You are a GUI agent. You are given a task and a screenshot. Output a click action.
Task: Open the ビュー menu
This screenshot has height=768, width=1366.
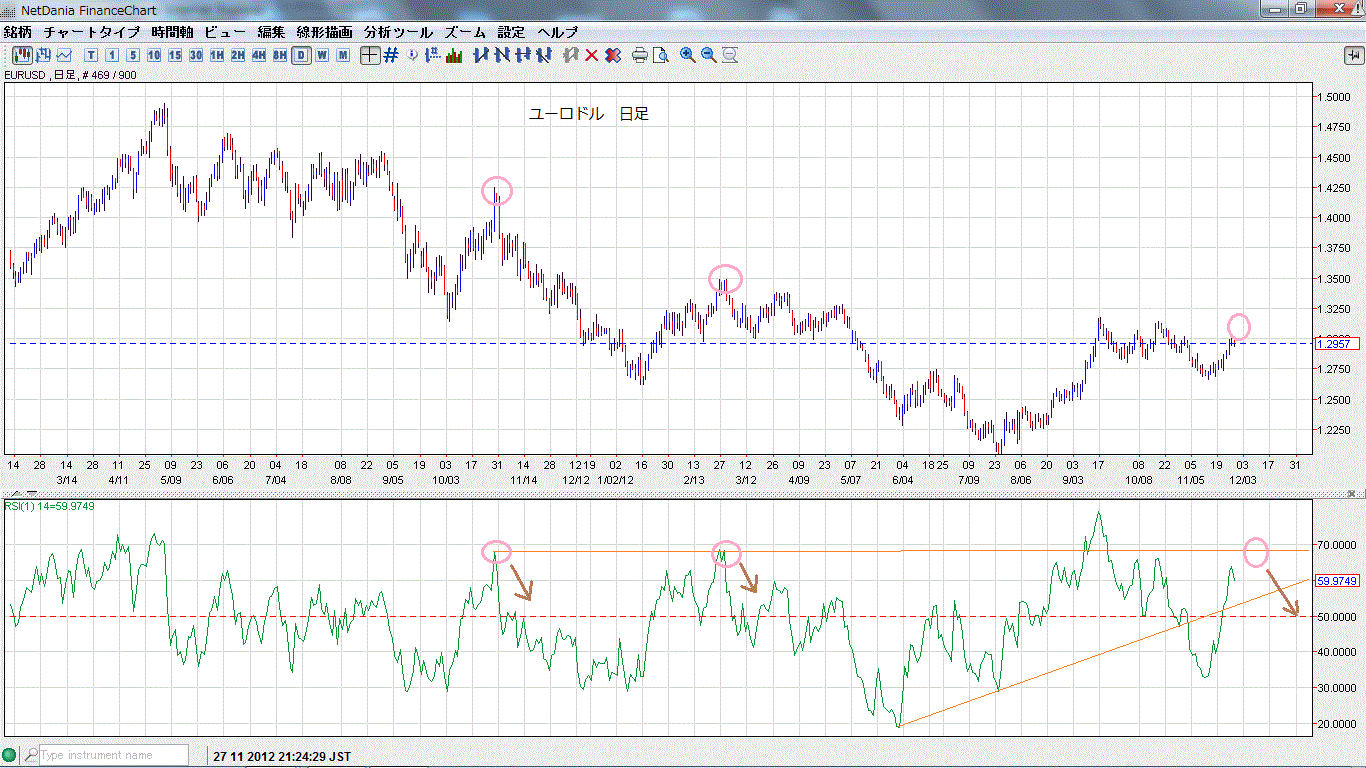(x=225, y=32)
